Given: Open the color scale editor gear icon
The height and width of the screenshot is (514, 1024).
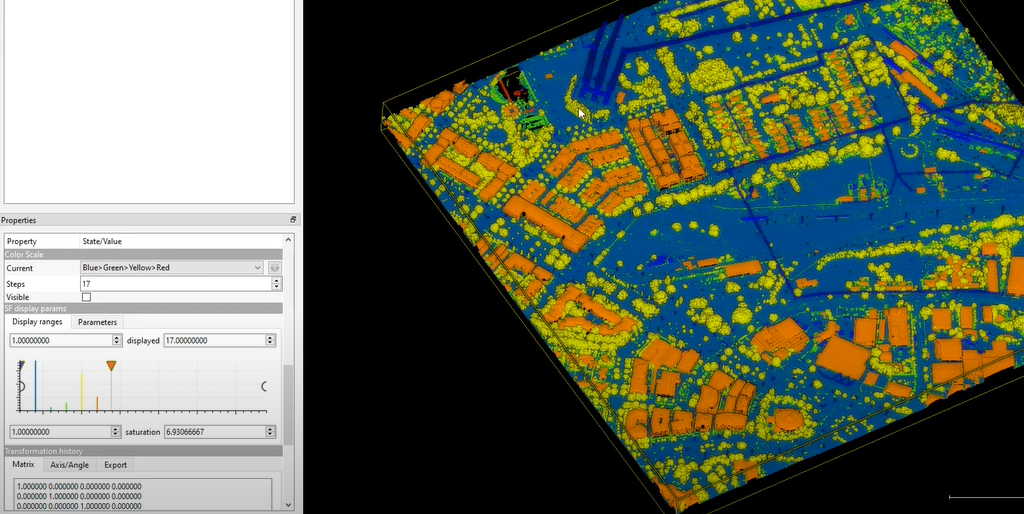Looking at the screenshot, I should click(x=274, y=268).
